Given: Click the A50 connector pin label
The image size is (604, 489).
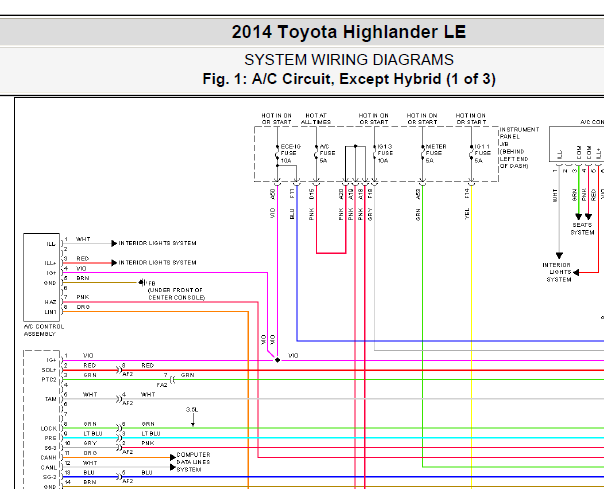Looking at the screenshot, I should 273,193.
